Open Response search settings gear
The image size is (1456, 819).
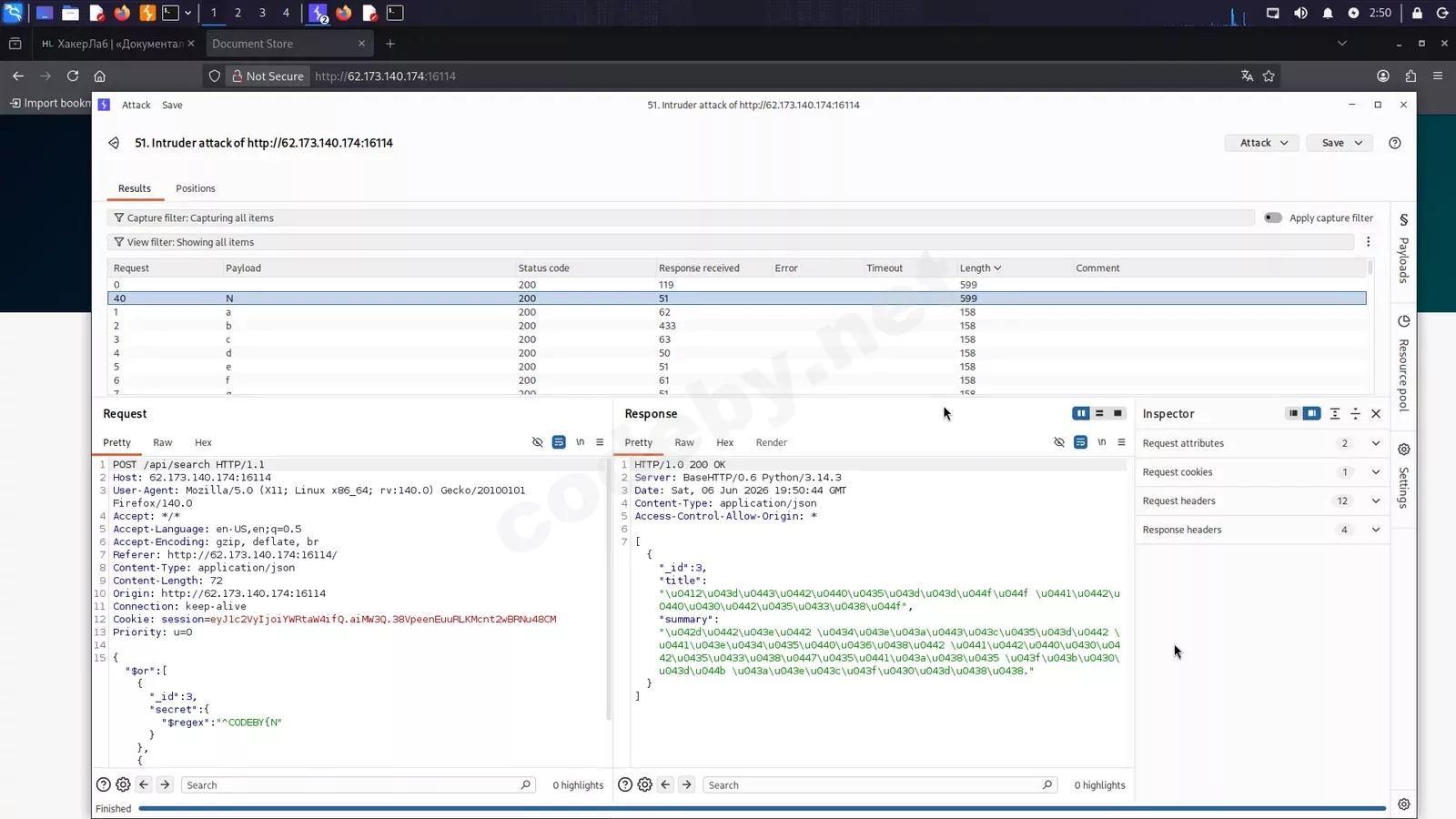(x=644, y=784)
